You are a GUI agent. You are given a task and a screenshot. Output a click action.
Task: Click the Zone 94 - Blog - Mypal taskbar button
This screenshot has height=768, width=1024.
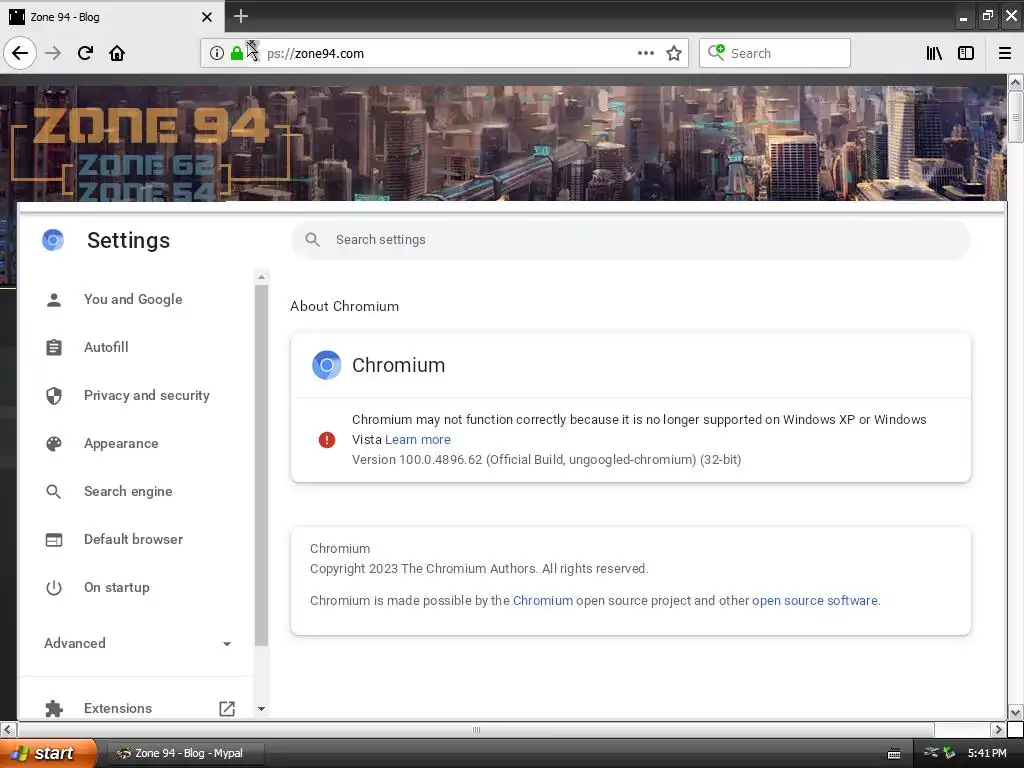click(185, 753)
